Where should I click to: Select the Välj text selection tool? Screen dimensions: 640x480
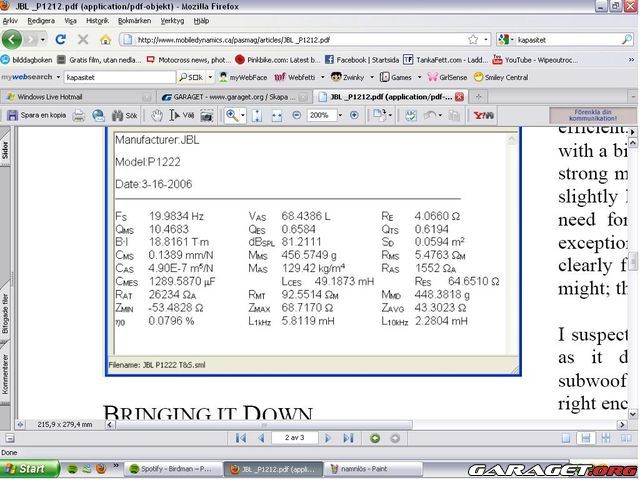pos(181,116)
